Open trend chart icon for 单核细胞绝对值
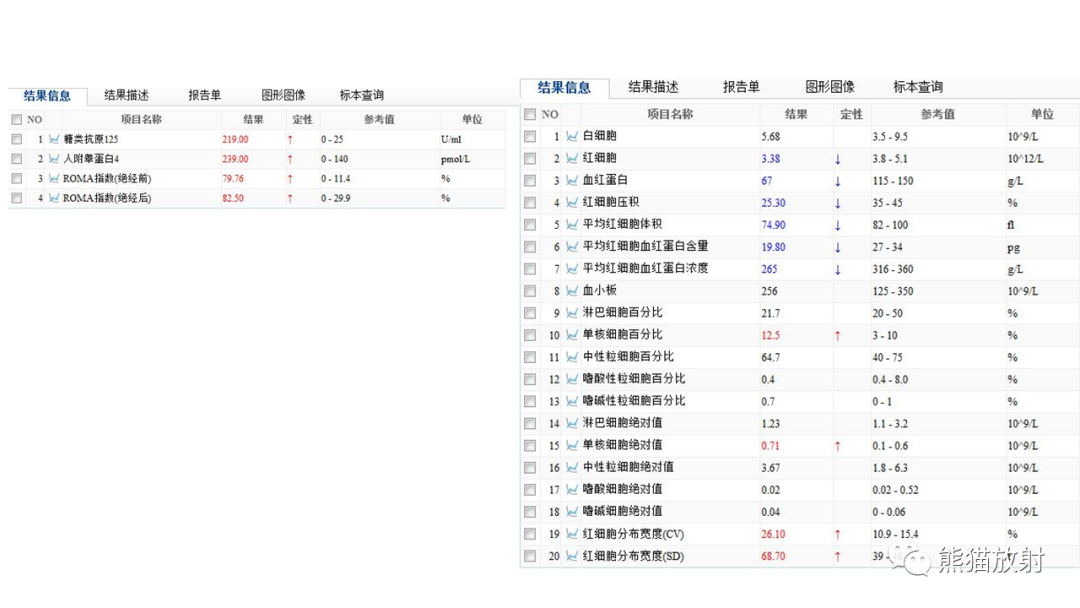 coord(572,445)
